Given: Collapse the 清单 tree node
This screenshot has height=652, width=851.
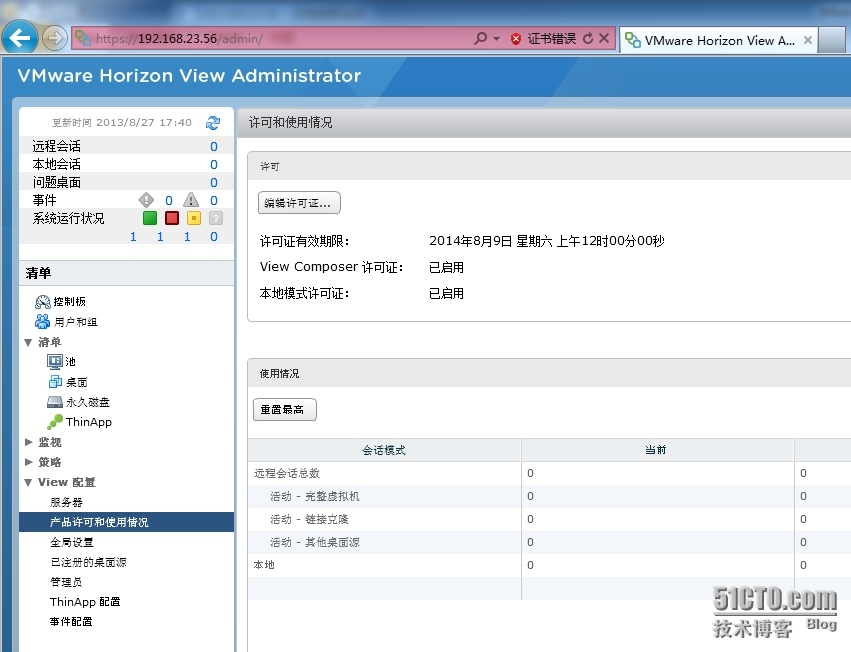Looking at the screenshot, I should coord(28,343).
